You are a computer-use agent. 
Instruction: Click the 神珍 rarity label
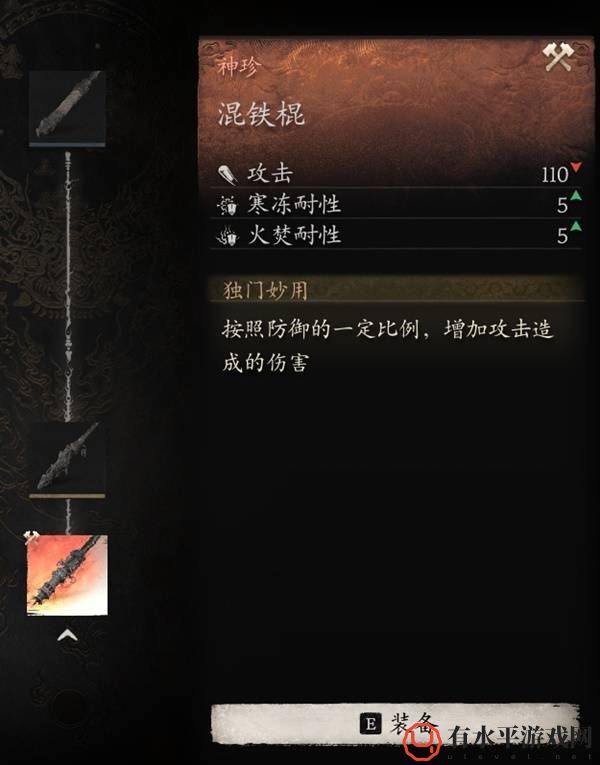click(240, 66)
